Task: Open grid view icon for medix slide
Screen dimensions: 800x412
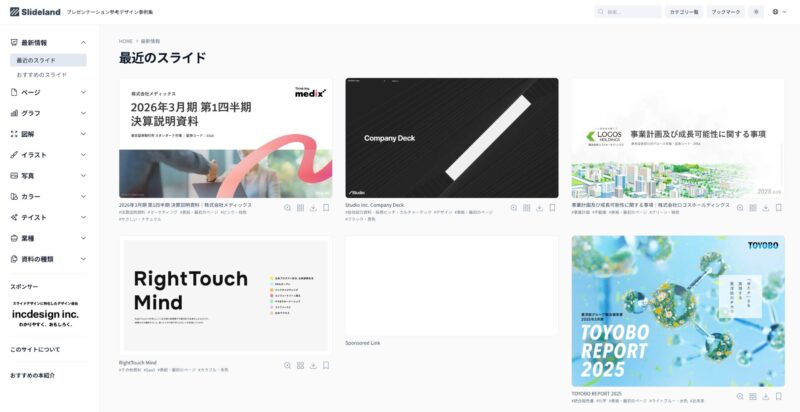Action: (301, 208)
